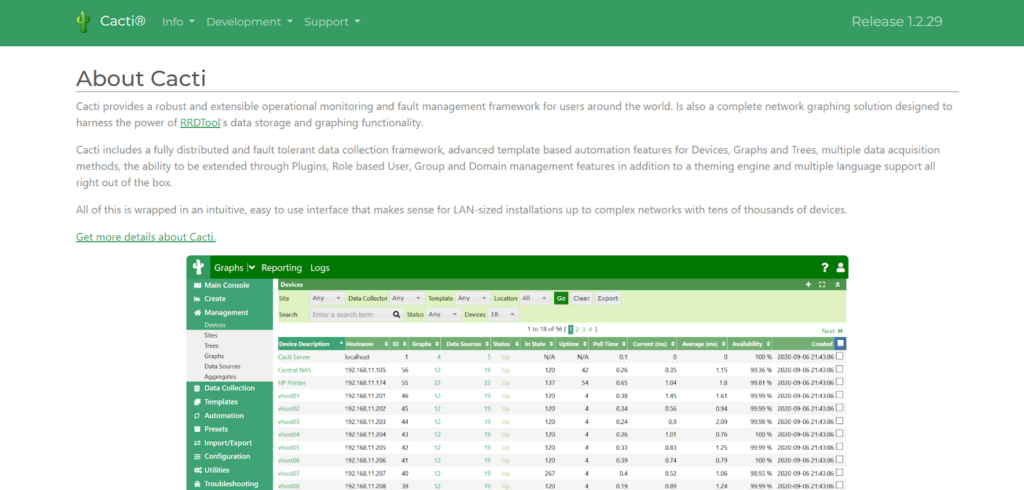Switch to the Reporting tab
Image resolution: width=1024 pixels, height=490 pixels.
pyautogui.click(x=281, y=268)
